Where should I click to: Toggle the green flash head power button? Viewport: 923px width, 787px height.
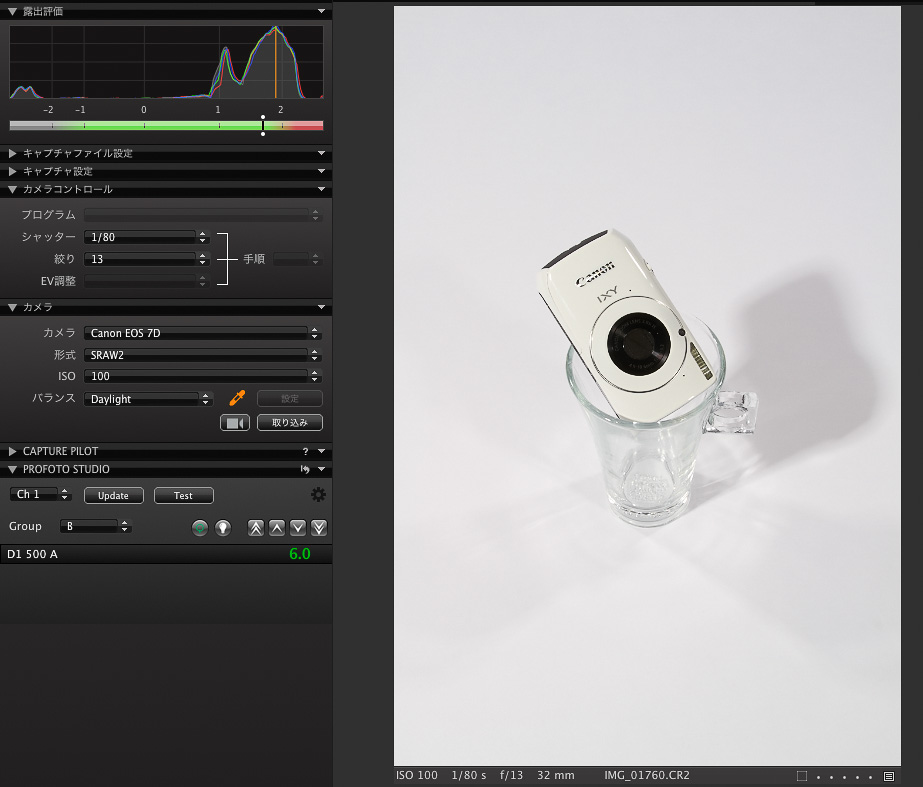200,528
